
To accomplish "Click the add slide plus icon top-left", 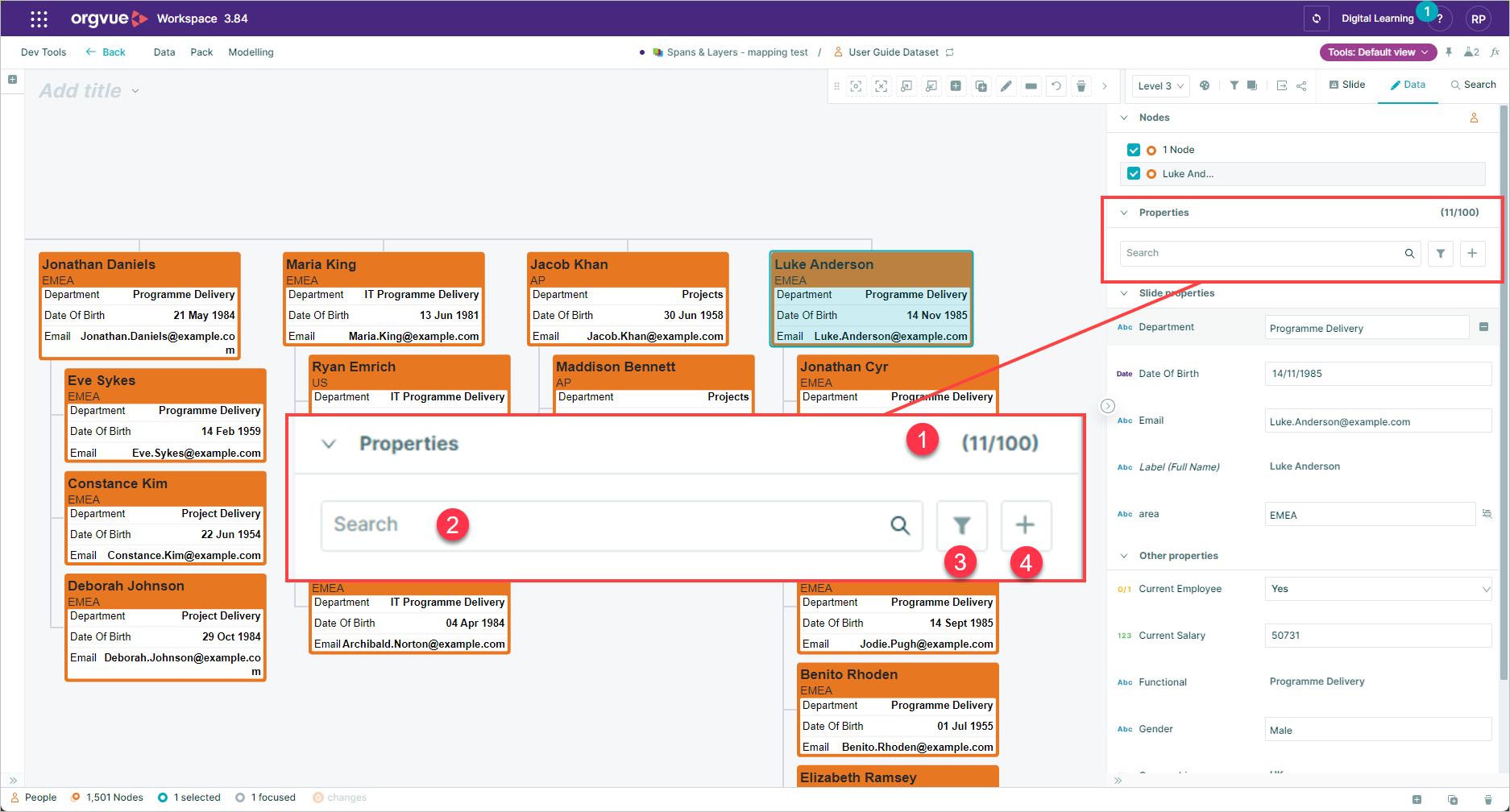I will click(x=12, y=80).
